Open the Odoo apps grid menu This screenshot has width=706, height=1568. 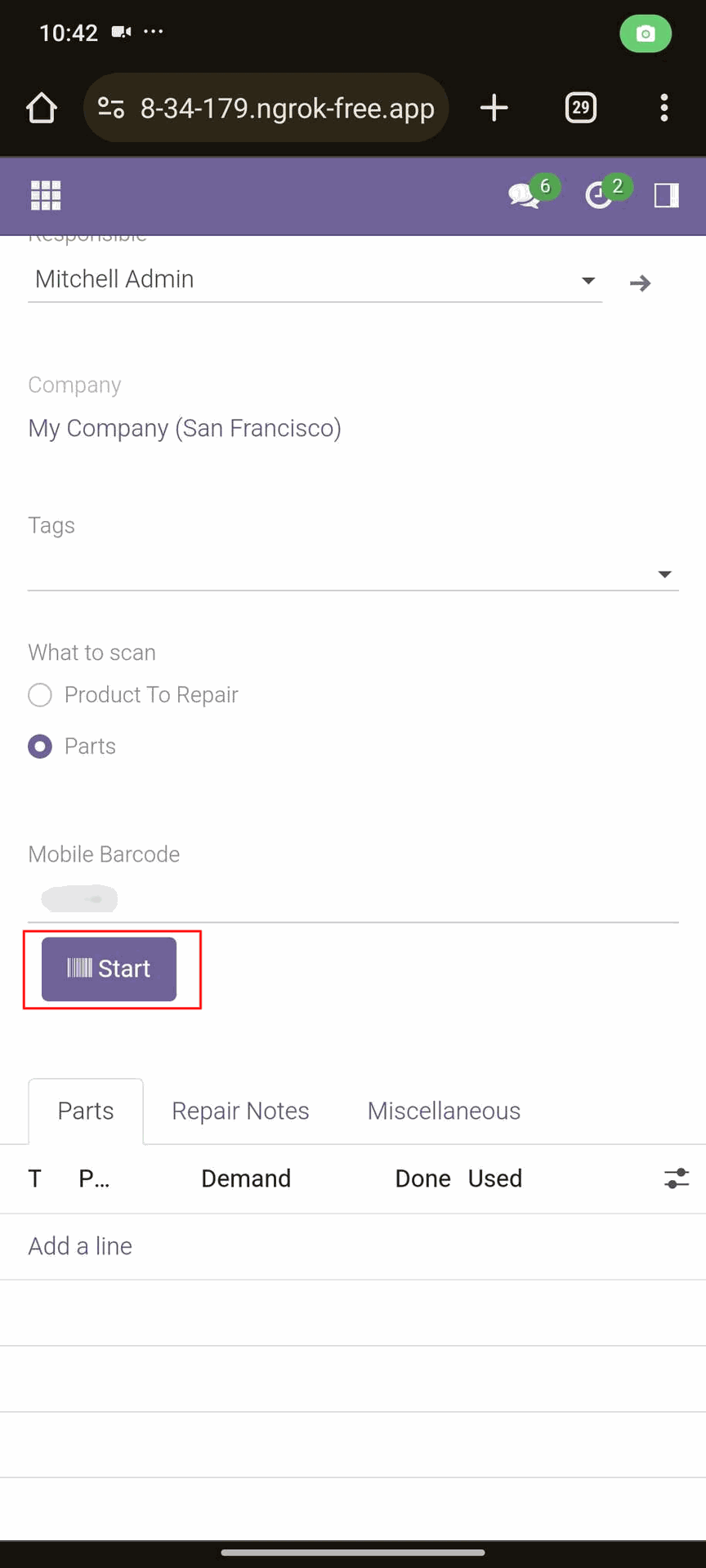pos(46,195)
